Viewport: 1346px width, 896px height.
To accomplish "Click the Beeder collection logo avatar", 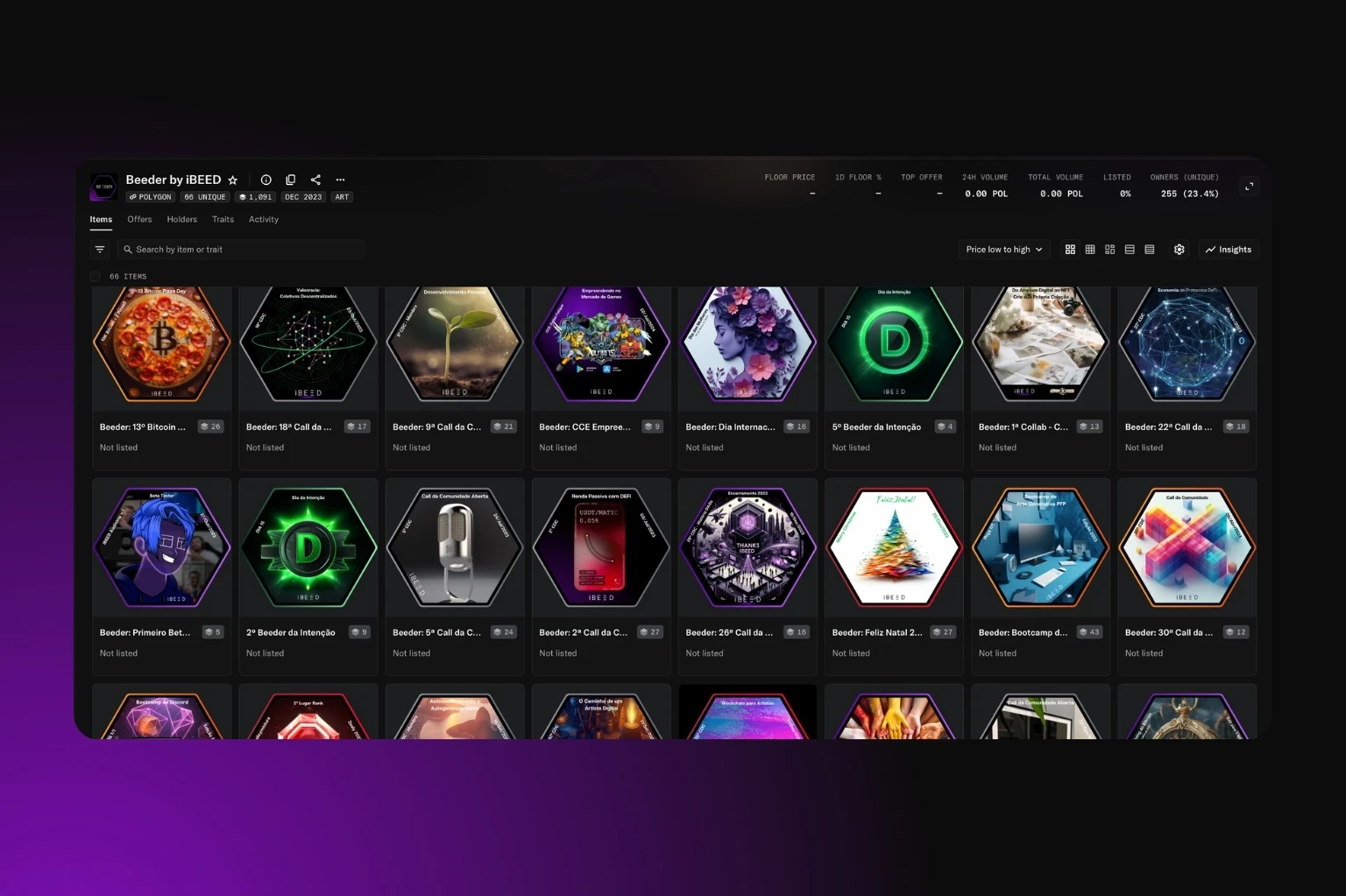I will click(x=103, y=187).
